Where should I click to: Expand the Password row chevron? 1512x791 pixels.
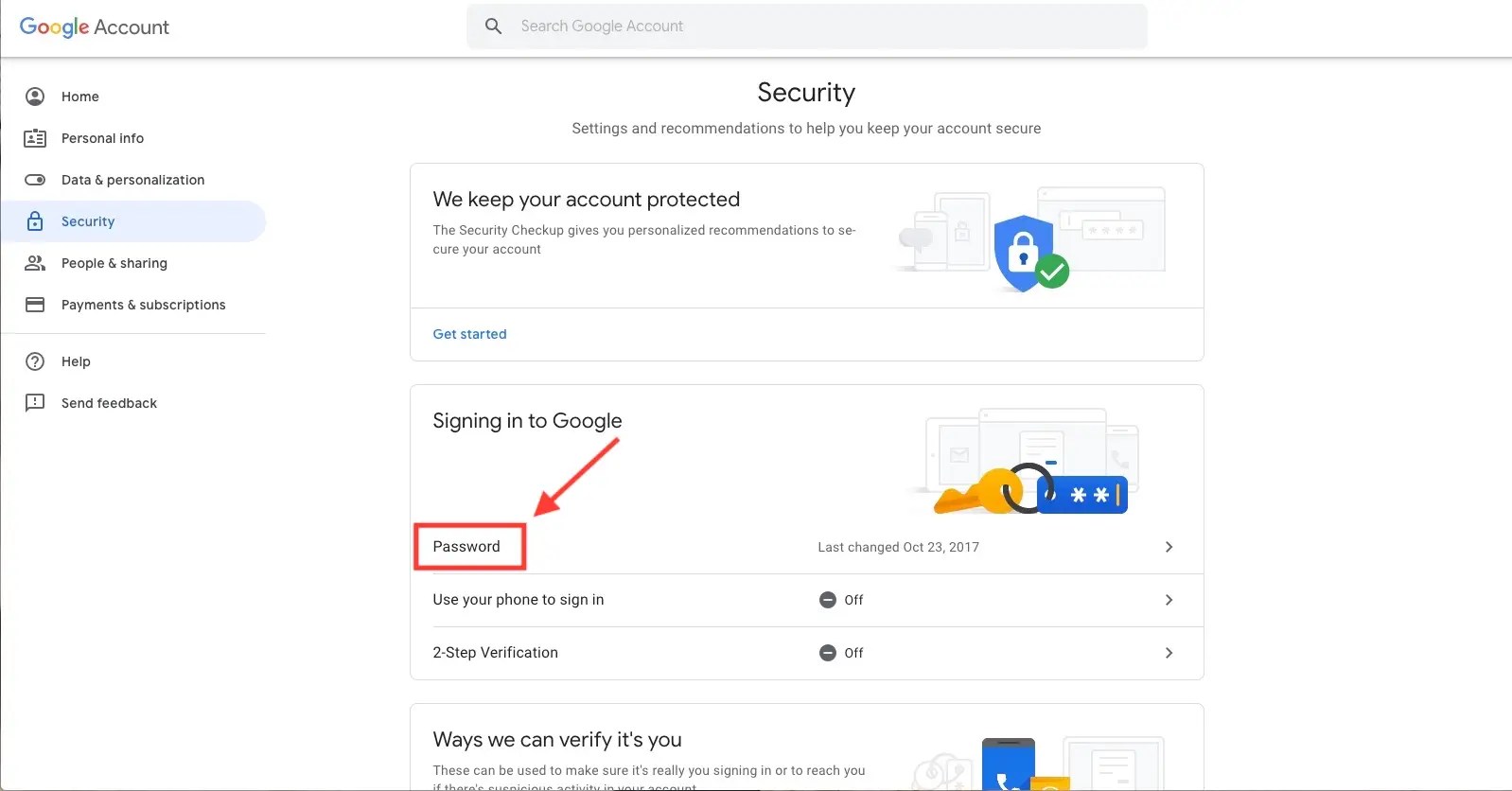tap(1169, 547)
